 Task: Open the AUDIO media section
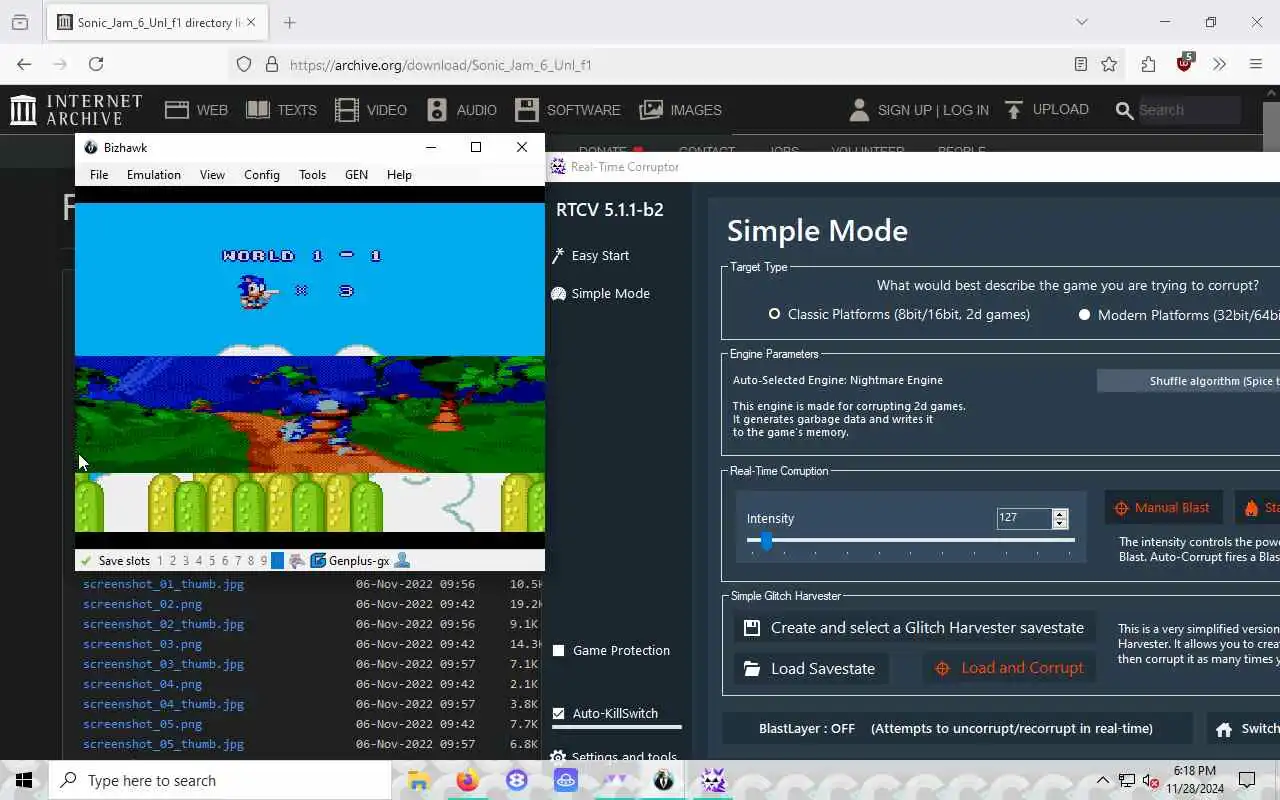(x=461, y=110)
